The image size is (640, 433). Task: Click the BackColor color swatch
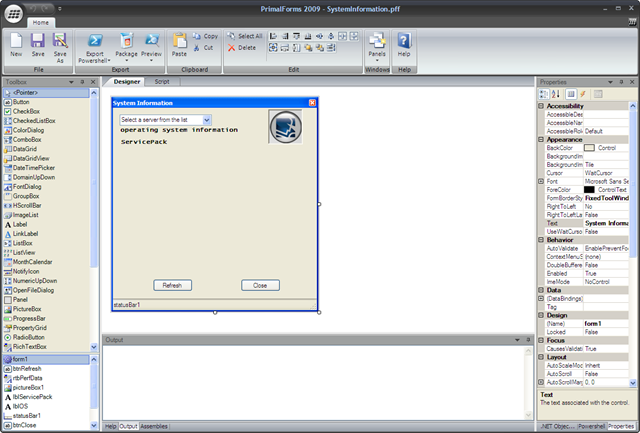[x=589, y=148]
